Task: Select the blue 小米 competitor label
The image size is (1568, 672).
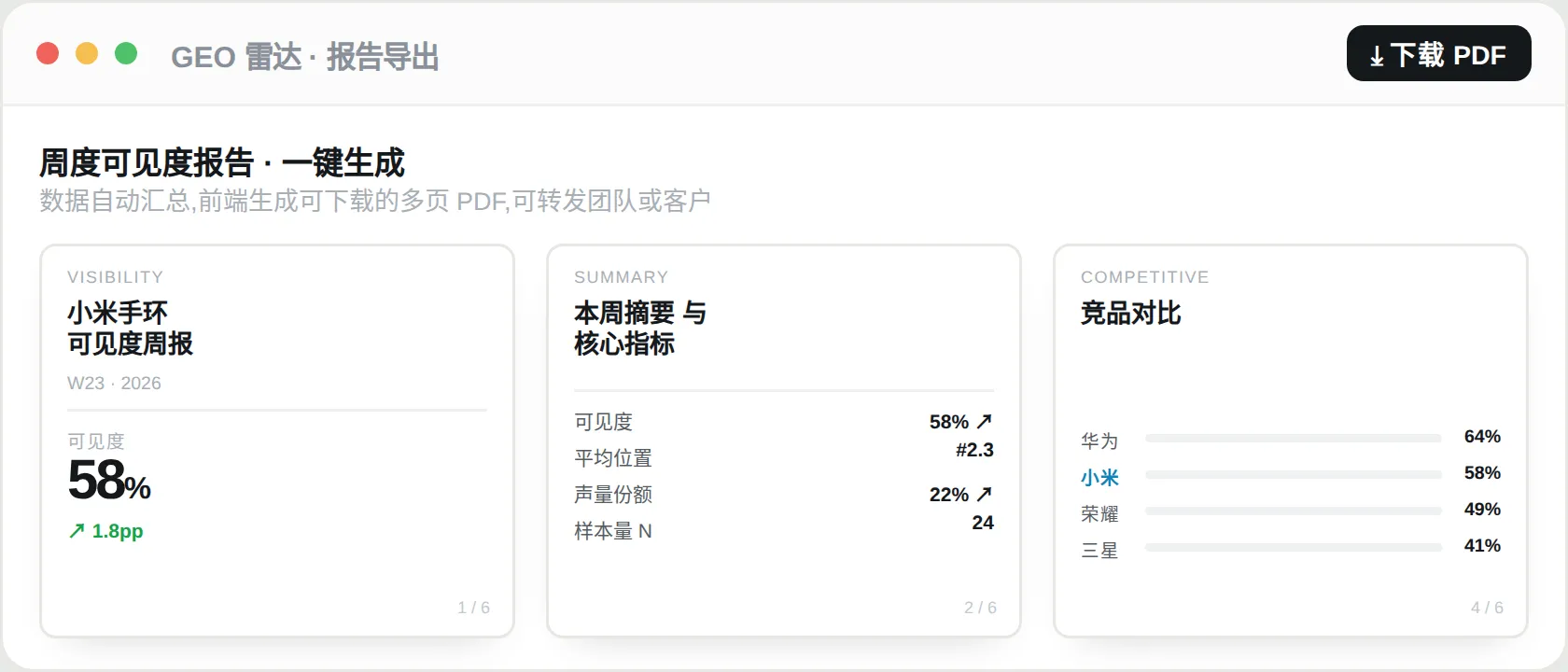Action: coord(1099,478)
